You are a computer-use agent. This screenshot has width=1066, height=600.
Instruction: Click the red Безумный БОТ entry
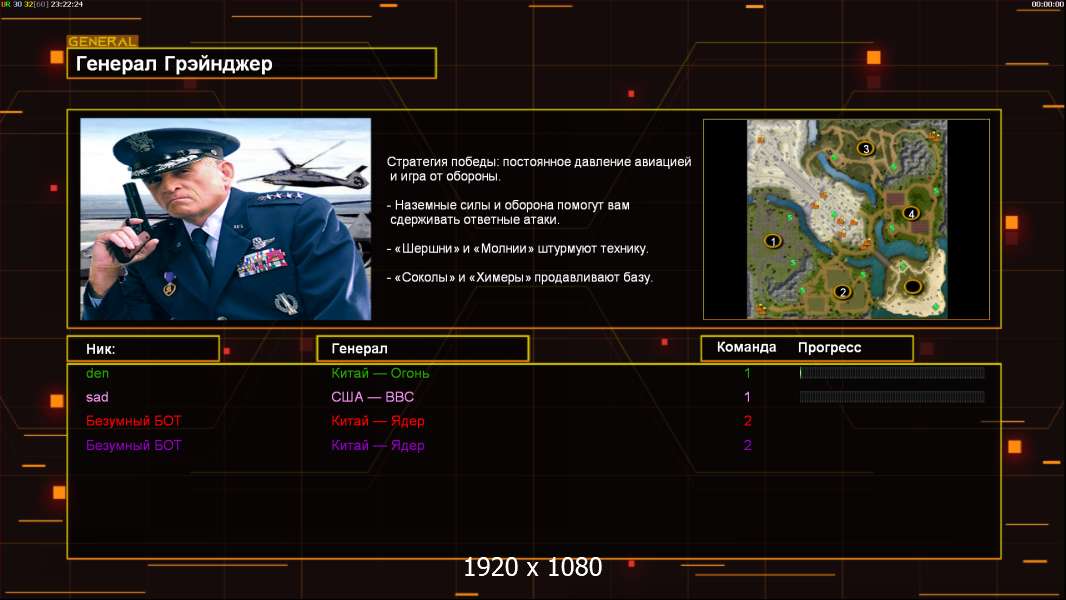(x=134, y=421)
